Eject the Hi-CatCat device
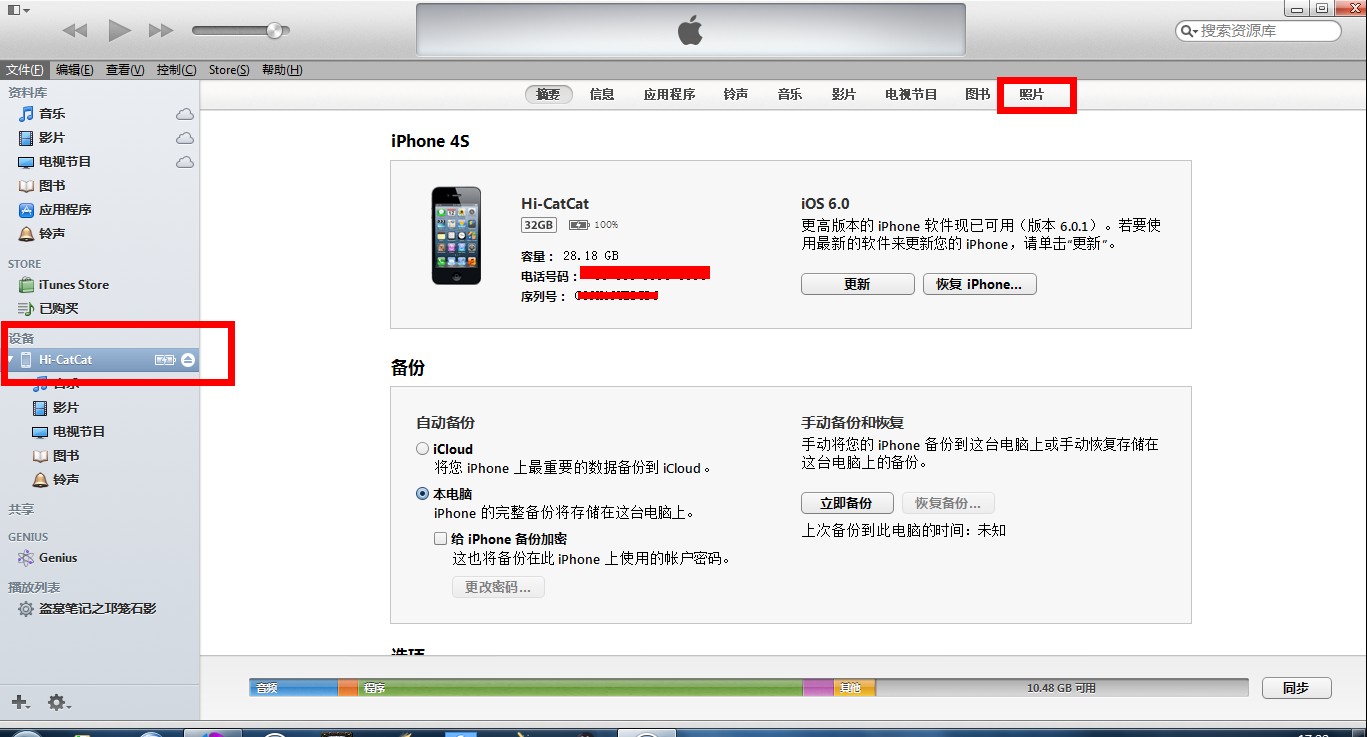This screenshot has height=737, width=1367. click(x=188, y=360)
